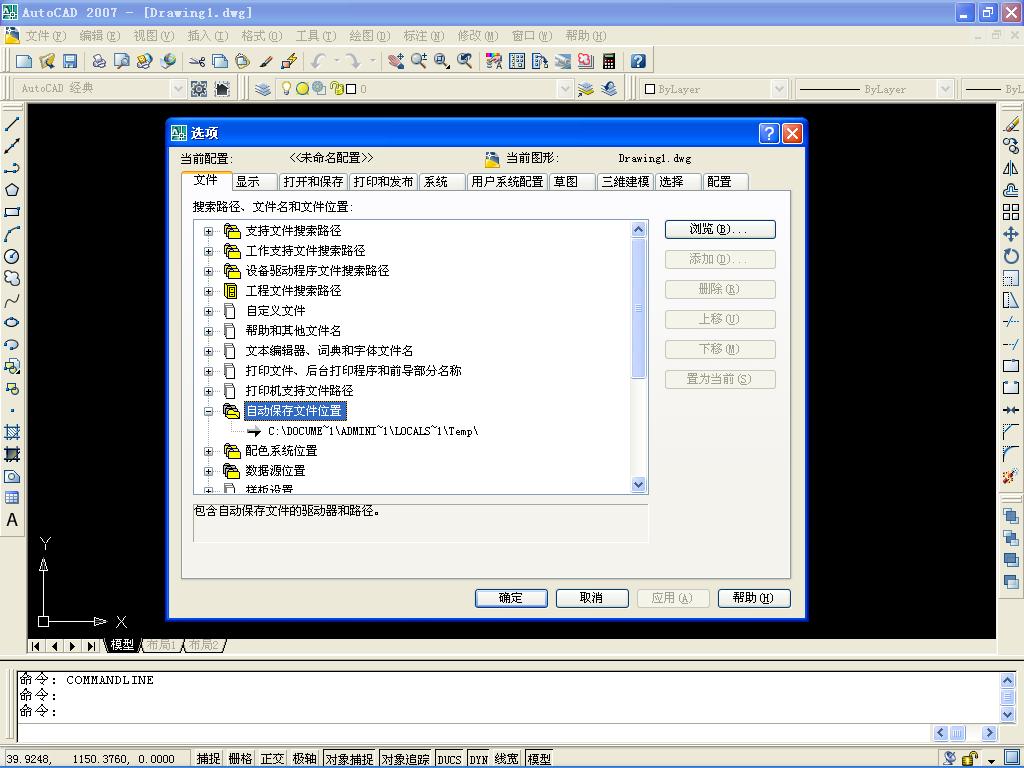Click the Pan realtime toolbar icon
The width and height of the screenshot is (1024, 768).
coord(395,61)
